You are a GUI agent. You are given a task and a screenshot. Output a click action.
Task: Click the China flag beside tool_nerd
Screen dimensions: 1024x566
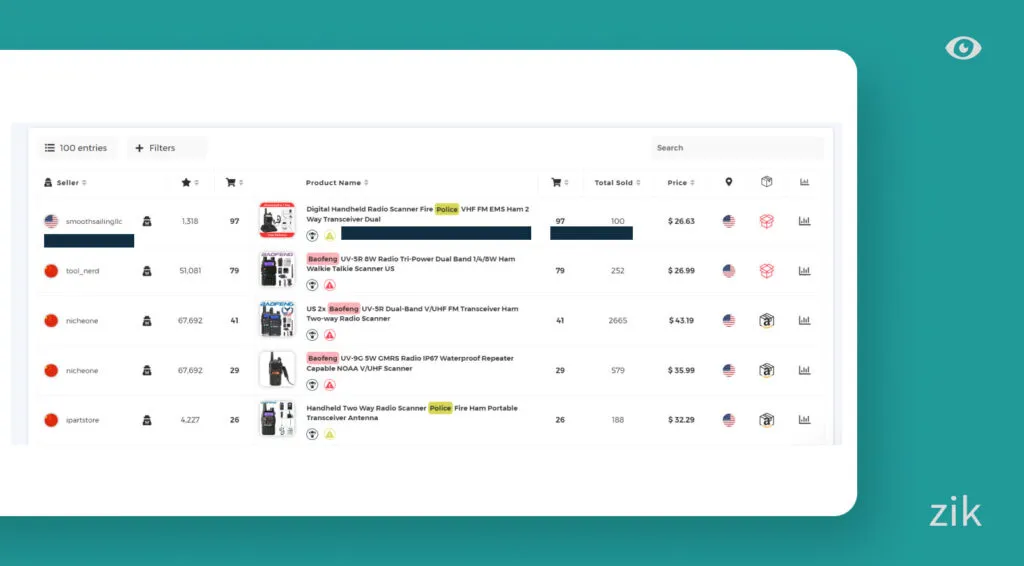51,271
